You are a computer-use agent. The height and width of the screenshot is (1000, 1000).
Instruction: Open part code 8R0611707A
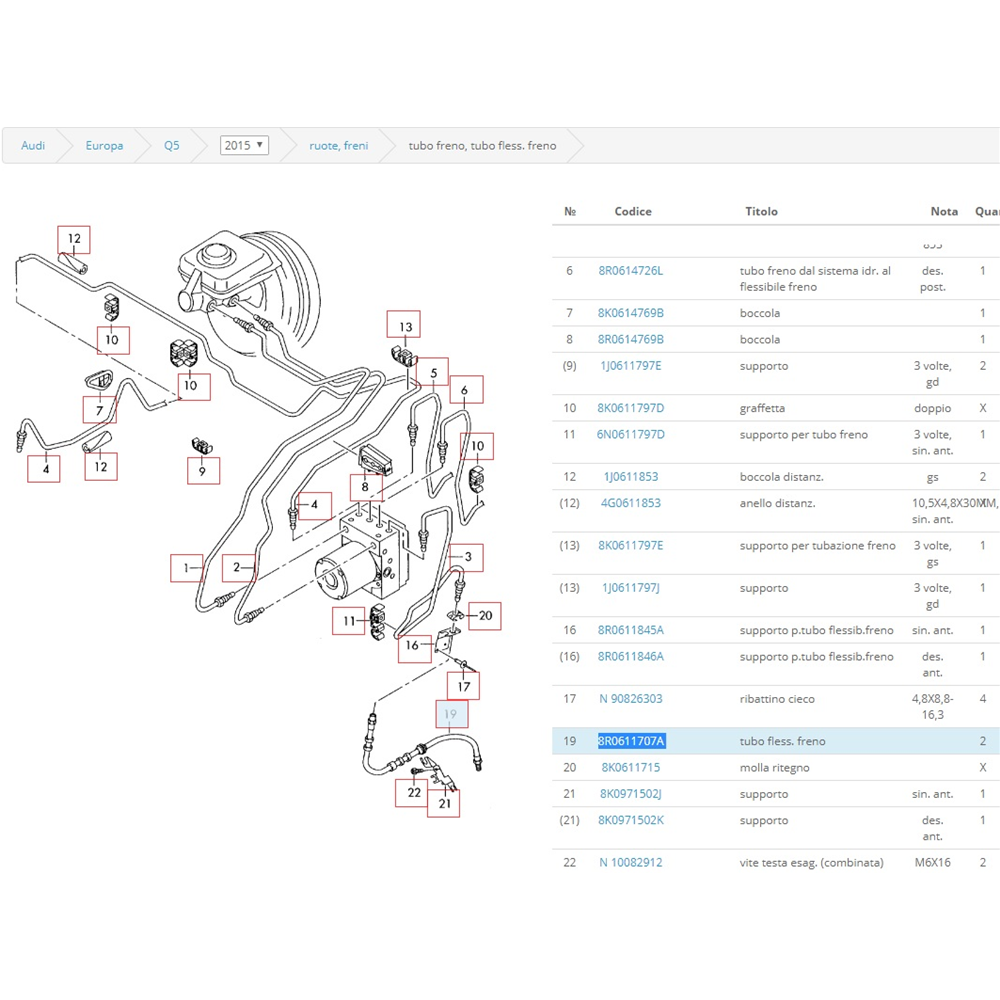pos(631,741)
